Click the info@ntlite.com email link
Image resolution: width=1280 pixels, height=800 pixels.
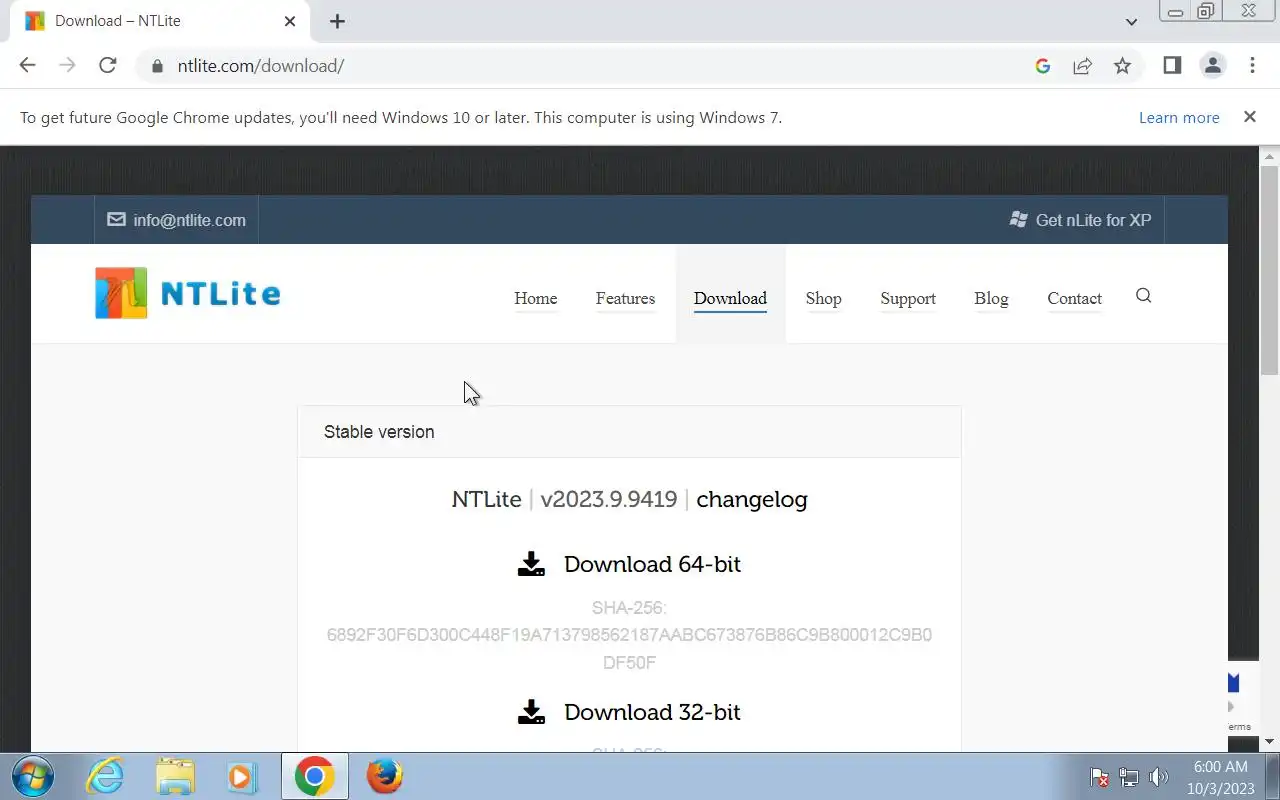point(189,220)
